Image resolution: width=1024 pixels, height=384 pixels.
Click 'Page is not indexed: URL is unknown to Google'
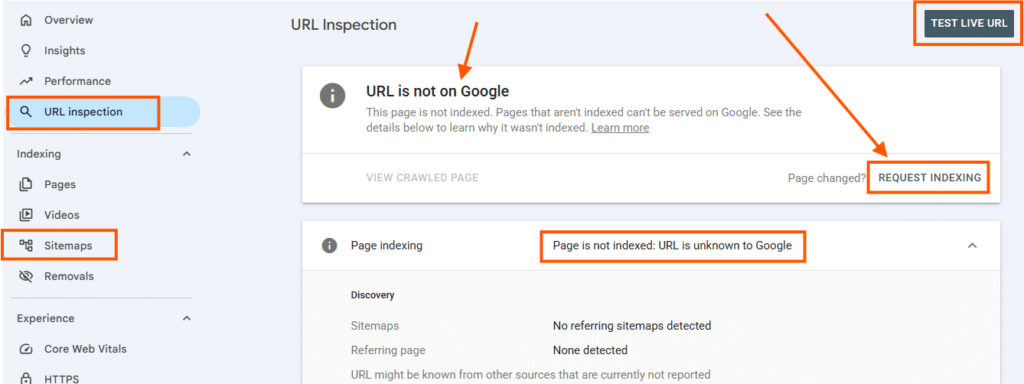pyautogui.click(x=673, y=246)
